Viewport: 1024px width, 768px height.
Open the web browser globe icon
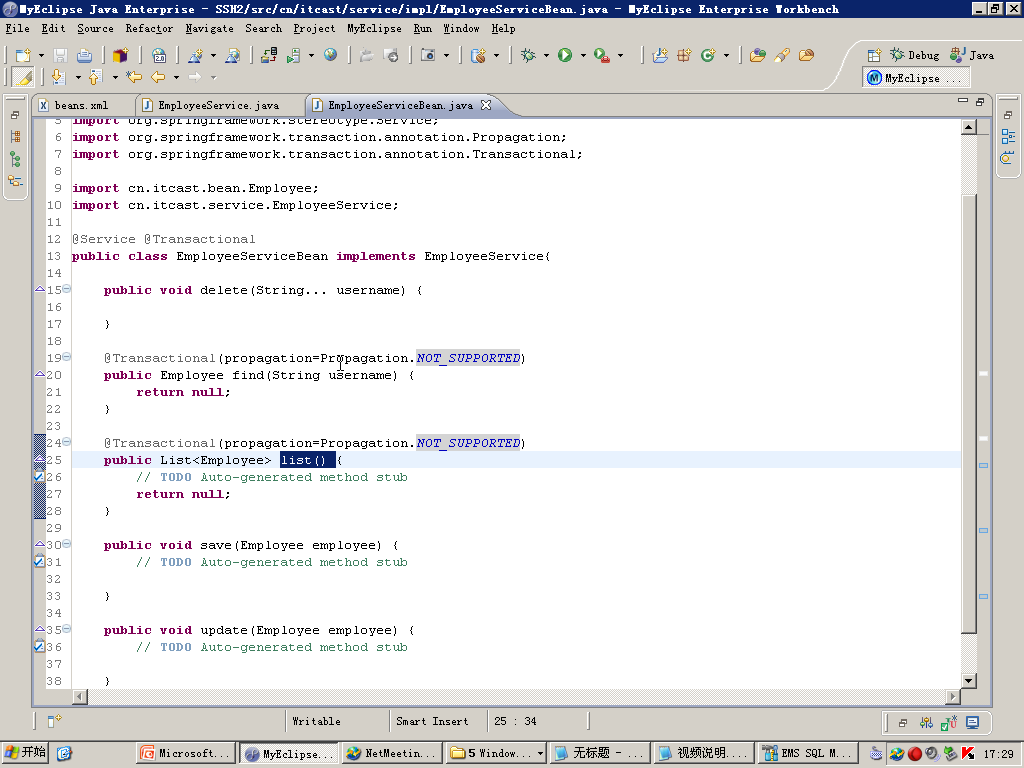[330, 55]
